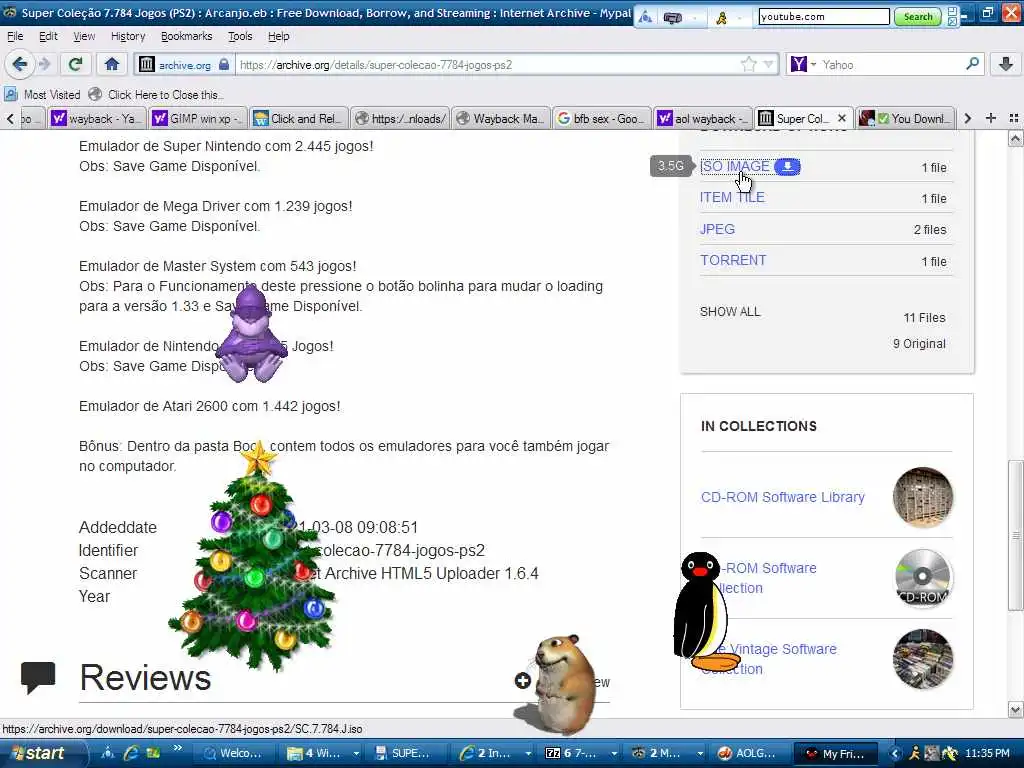Open the JPEG download option
The width and height of the screenshot is (1024, 768).
coord(717,229)
